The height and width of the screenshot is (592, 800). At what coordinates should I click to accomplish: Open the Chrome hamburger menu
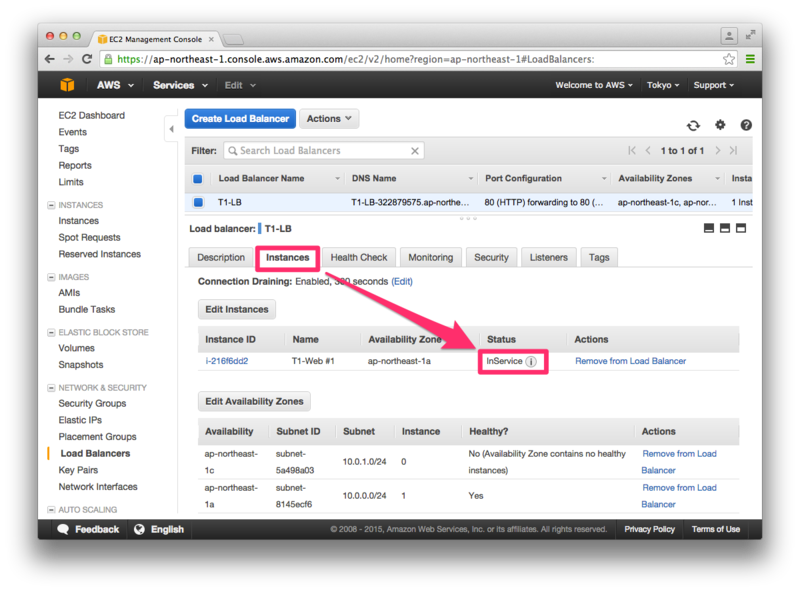(x=750, y=59)
